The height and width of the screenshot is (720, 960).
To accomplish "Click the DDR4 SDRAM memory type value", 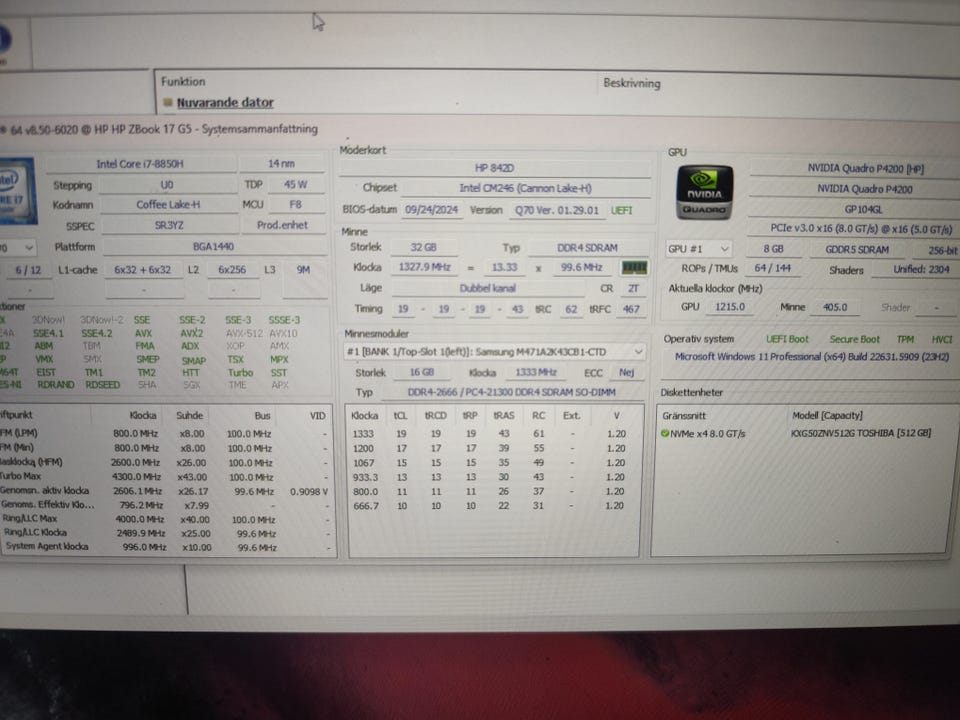I will tap(587, 248).
